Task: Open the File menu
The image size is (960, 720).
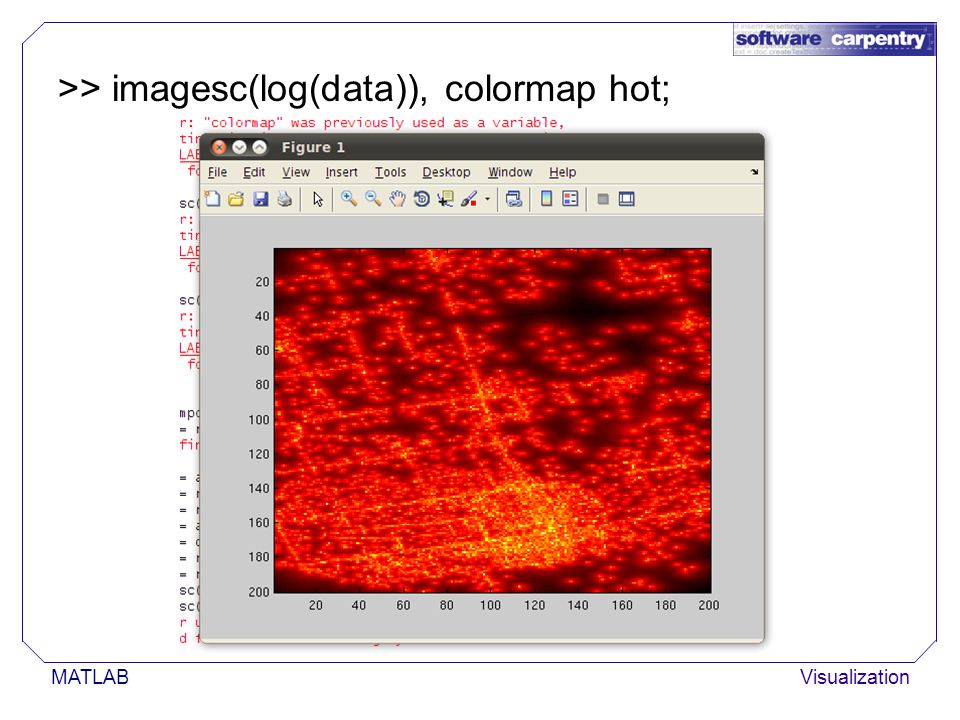Action: click(217, 173)
